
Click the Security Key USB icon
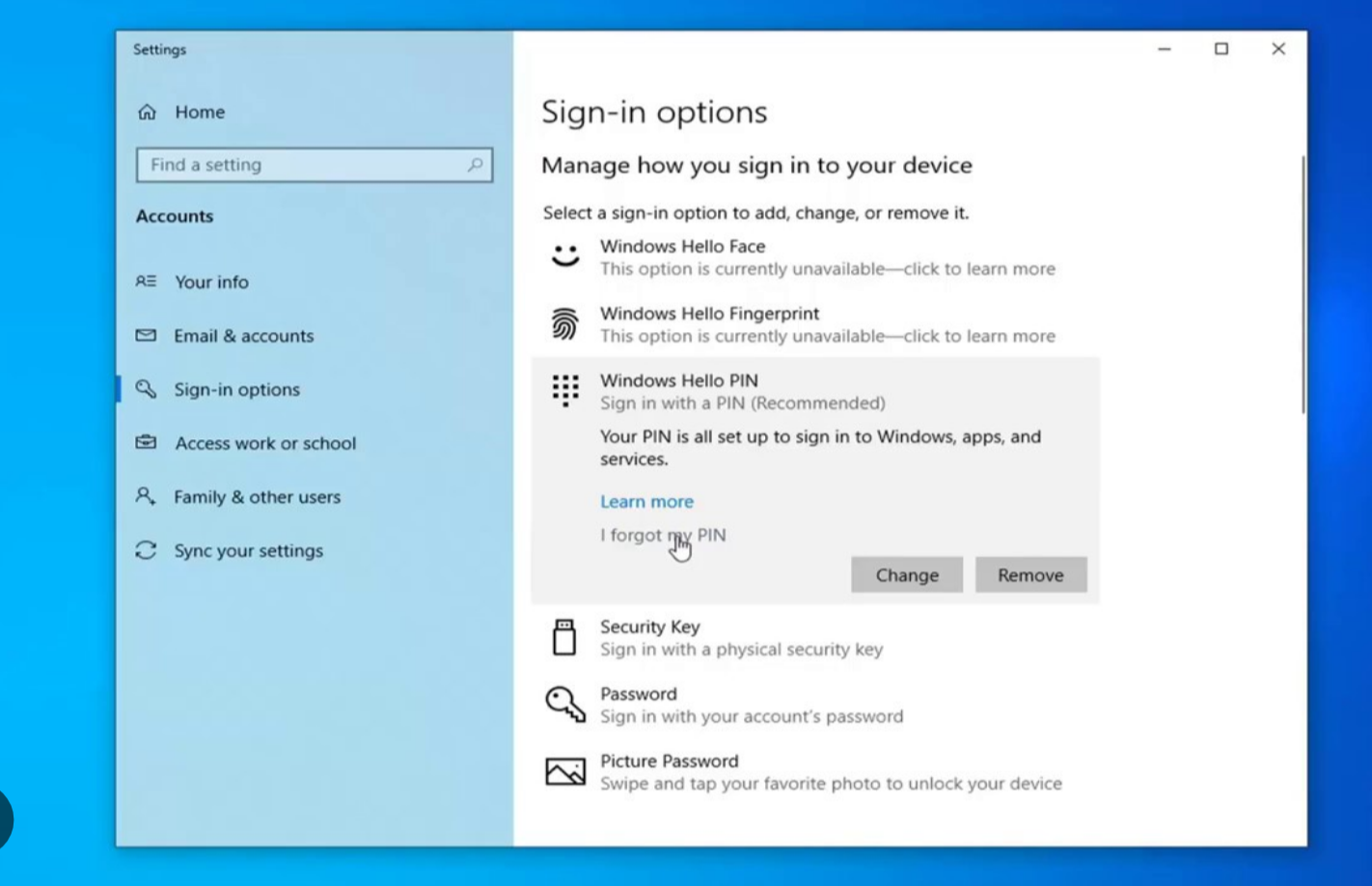pyautogui.click(x=565, y=638)
